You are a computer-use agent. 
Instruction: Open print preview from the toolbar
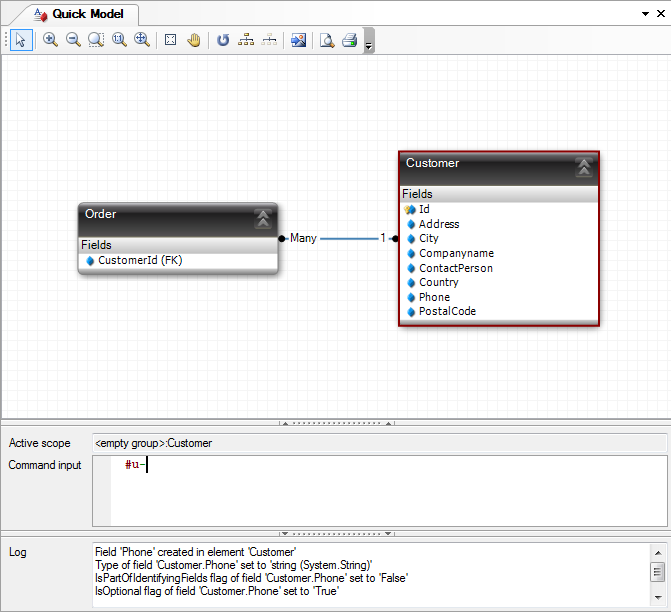326,40
